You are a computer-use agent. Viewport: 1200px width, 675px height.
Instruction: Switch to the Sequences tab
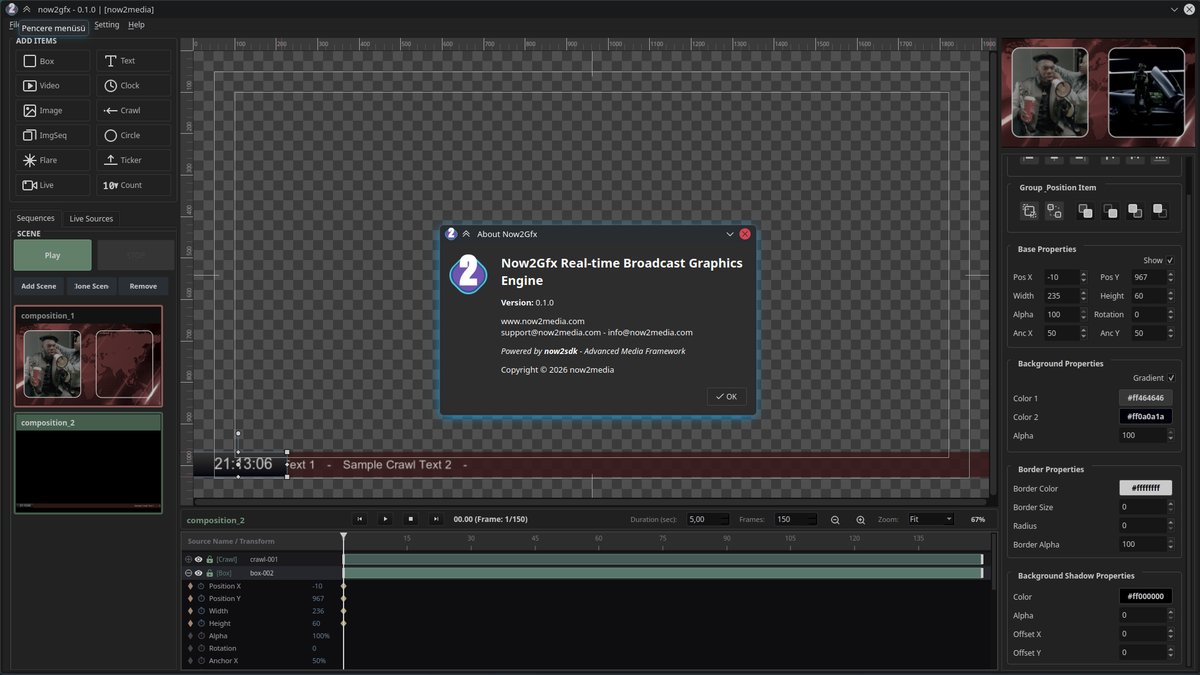point(36,218)
